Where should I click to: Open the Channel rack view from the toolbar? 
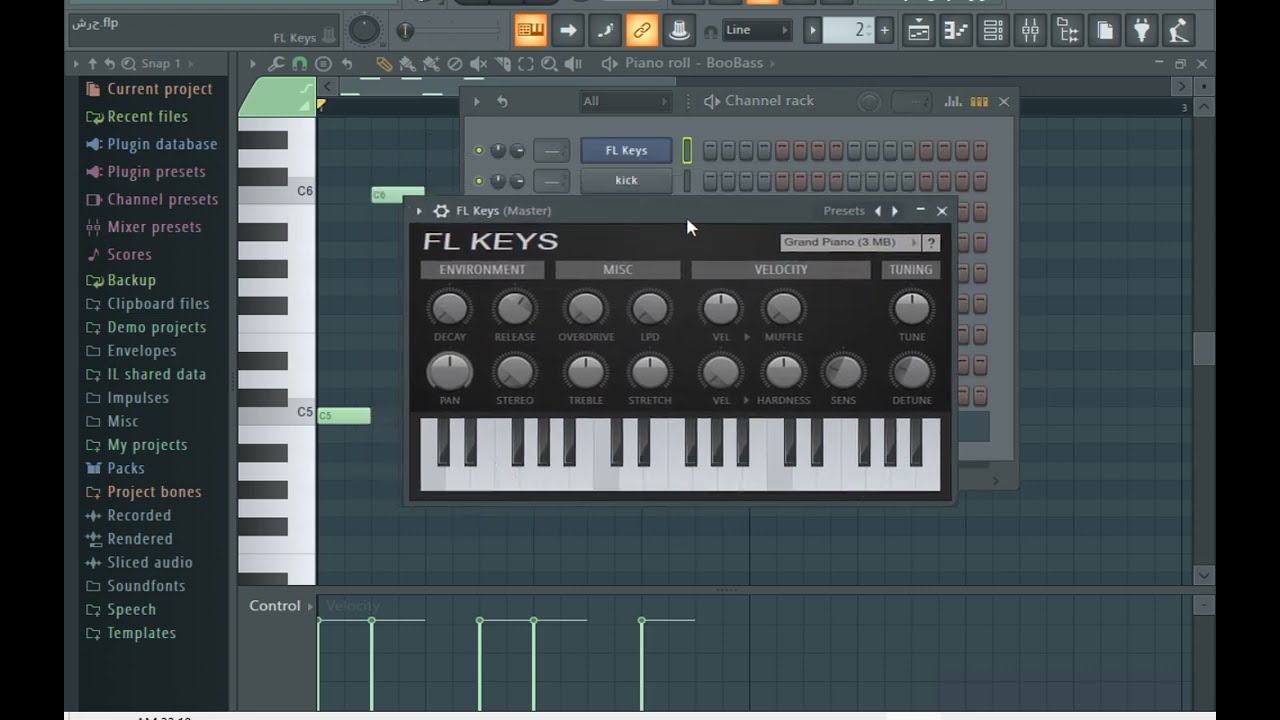pos(993,30)
